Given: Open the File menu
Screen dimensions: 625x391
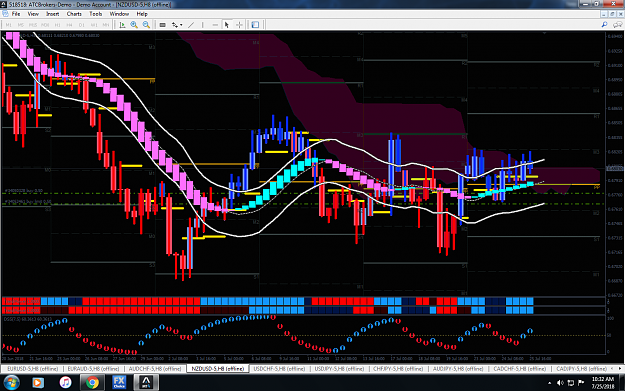Looking at the screenshot, I should [16, 14].
